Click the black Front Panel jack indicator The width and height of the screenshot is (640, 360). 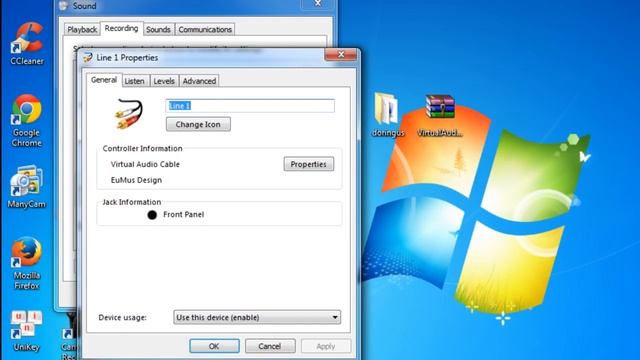152,215
